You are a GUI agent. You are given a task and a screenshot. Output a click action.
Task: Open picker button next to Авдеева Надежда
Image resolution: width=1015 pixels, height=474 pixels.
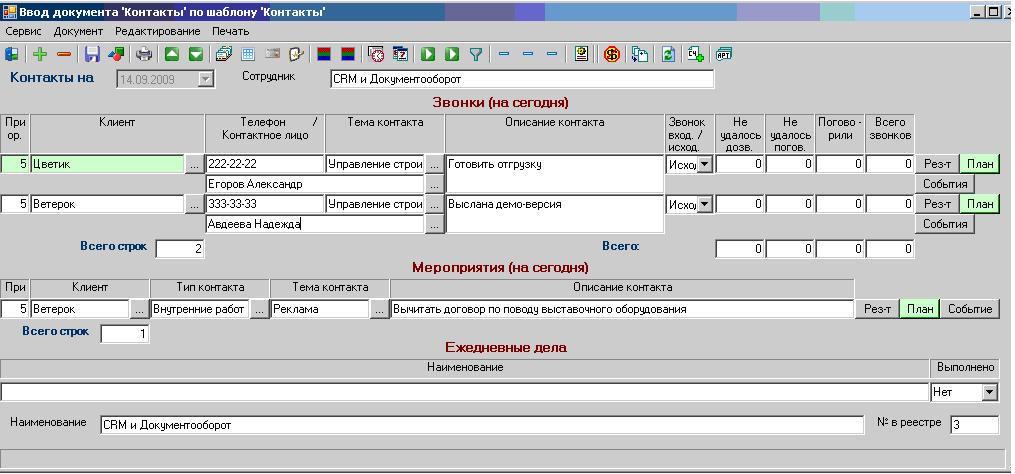(434, 225)
